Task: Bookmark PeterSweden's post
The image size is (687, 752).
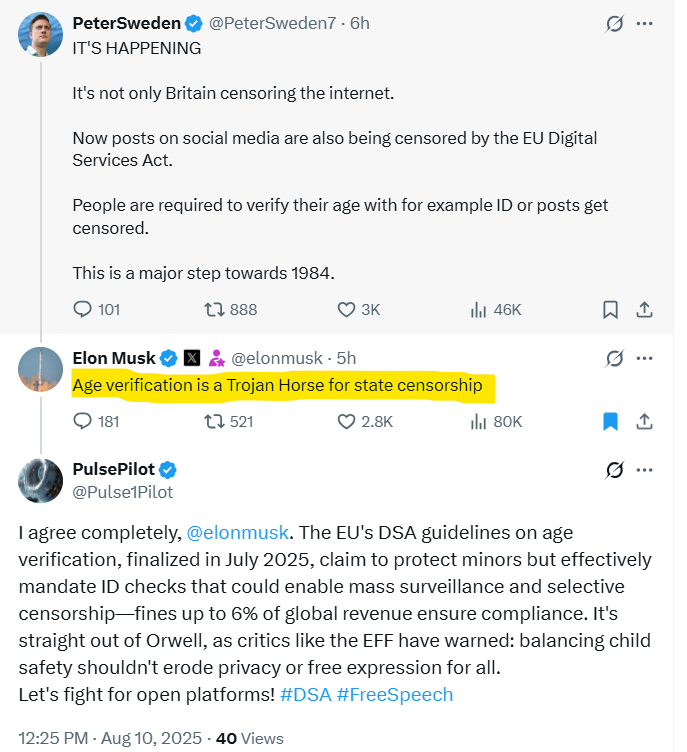Action: coord(610,310)
